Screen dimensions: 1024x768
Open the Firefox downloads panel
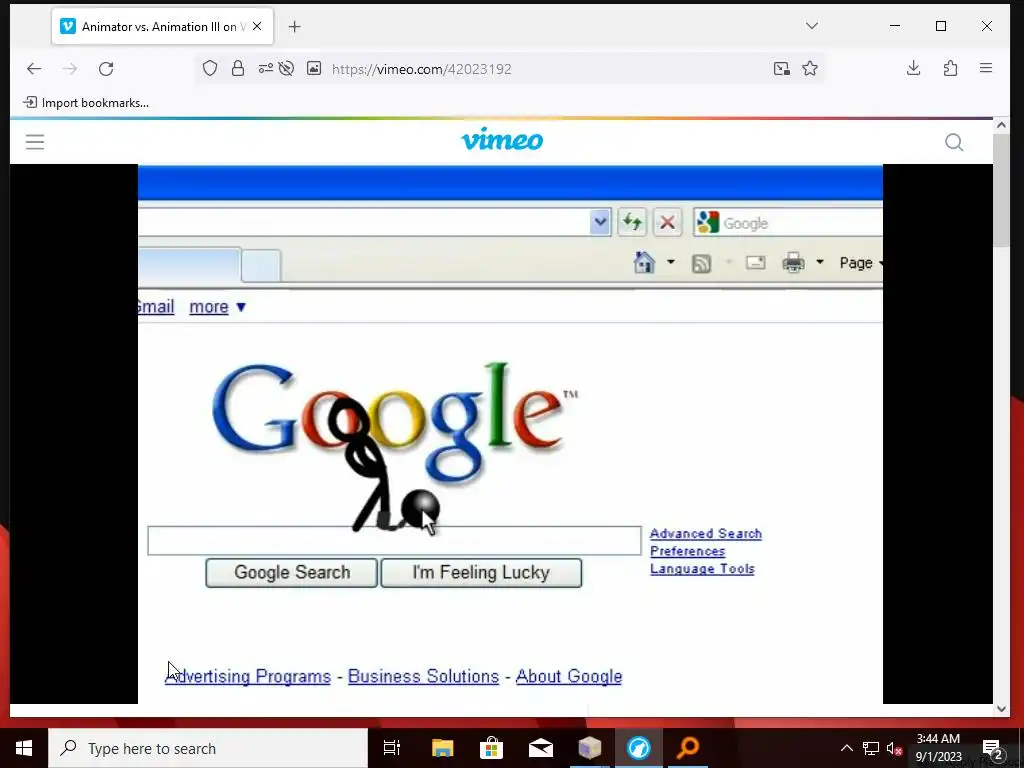point(914,68)
